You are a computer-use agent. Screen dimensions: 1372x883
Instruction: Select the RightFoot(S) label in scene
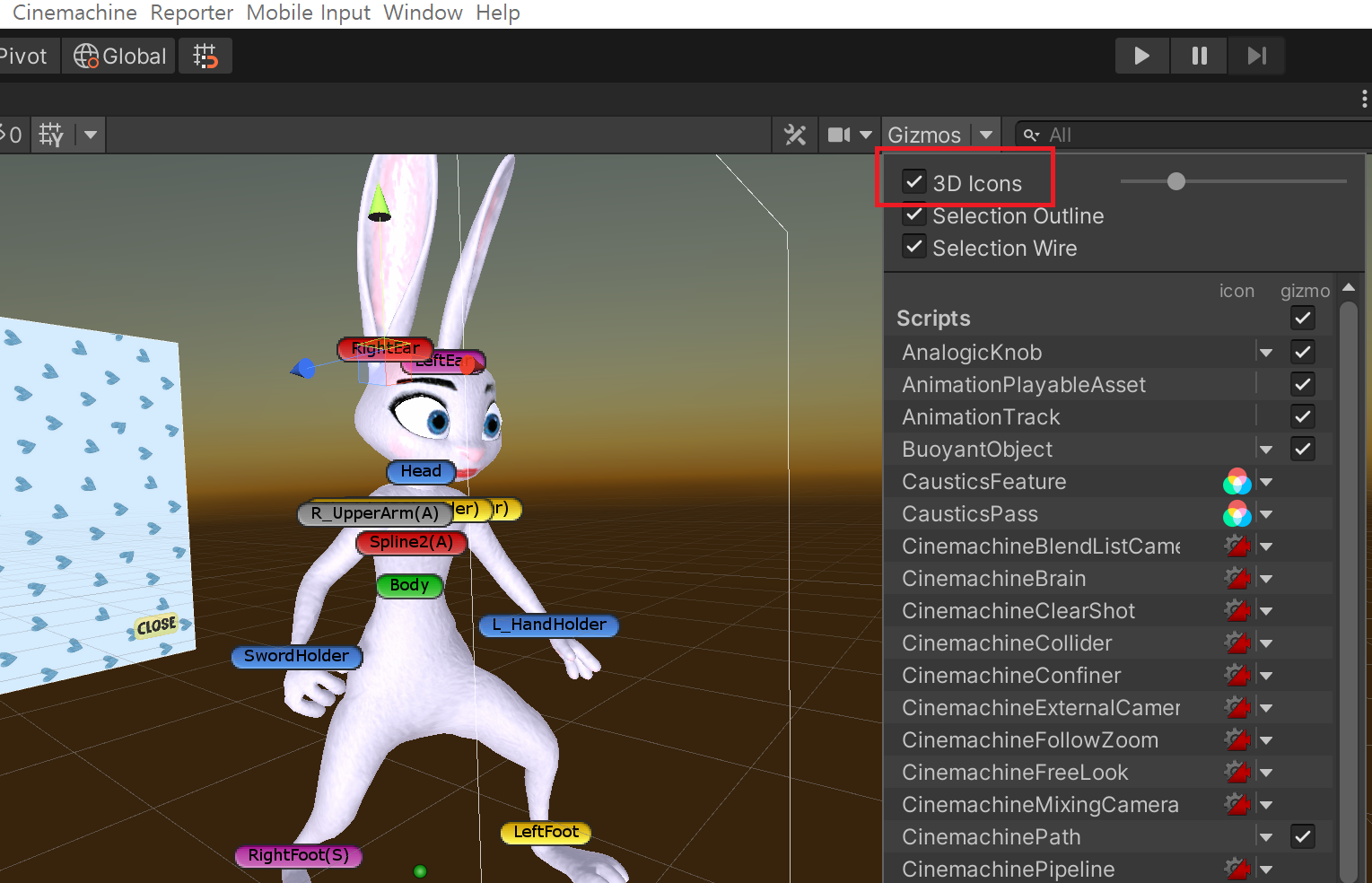tap(298, 855)
